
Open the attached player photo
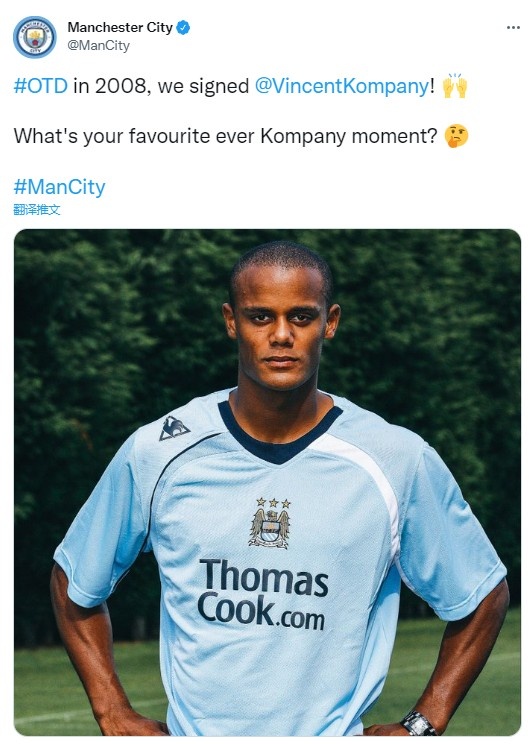coord(267,483)
